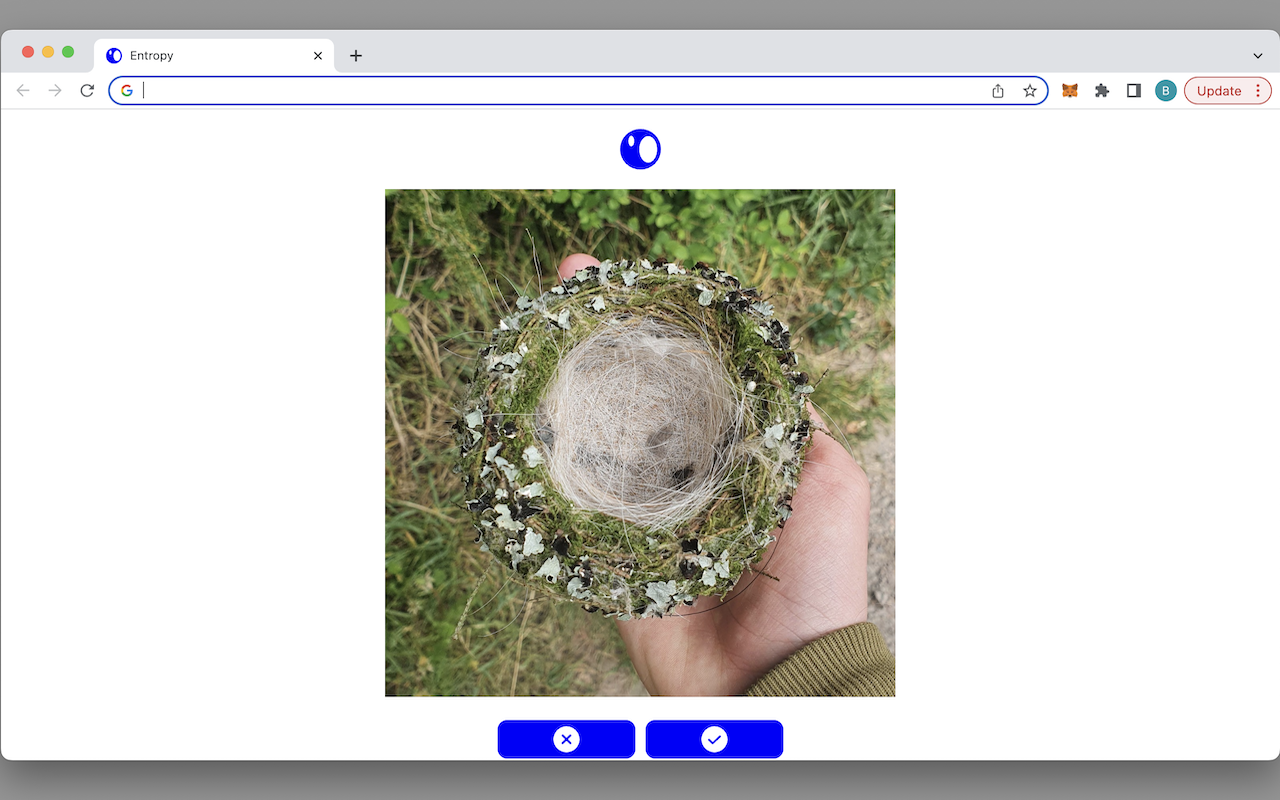
Task: Expand the tab search chevron
Action: point(1257,56)
